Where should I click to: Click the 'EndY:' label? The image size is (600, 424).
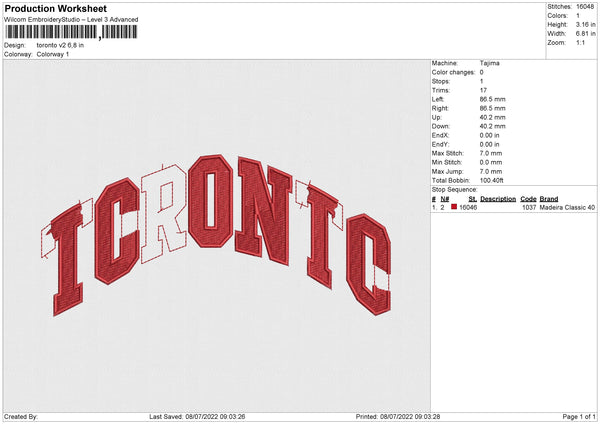(x=440, y=145)
